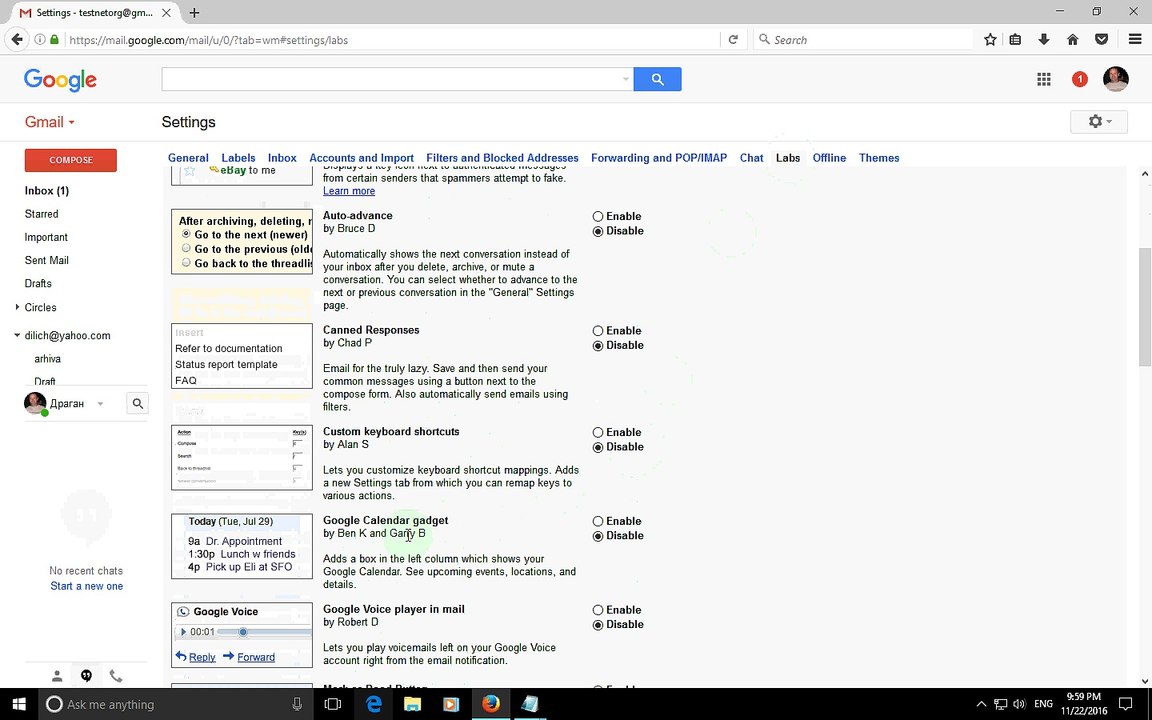Screen dimensions: 1152x720
Task: Click the Google logo
Action: click(60, 79)
